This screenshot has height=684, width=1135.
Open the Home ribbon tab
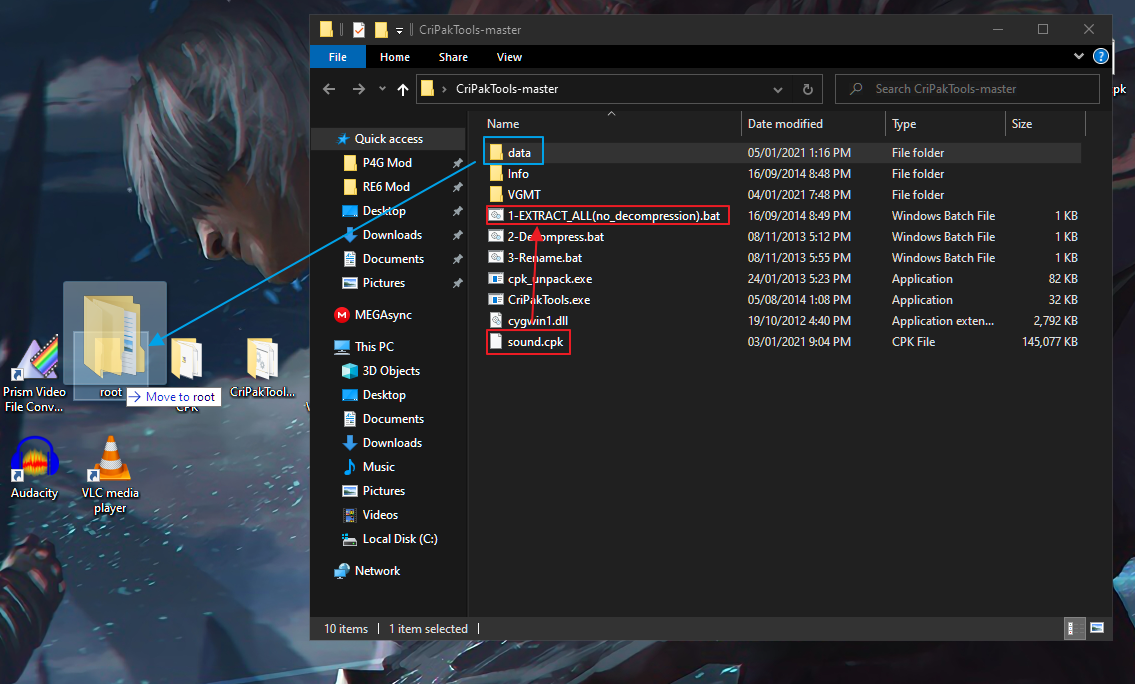coord(394,57)
